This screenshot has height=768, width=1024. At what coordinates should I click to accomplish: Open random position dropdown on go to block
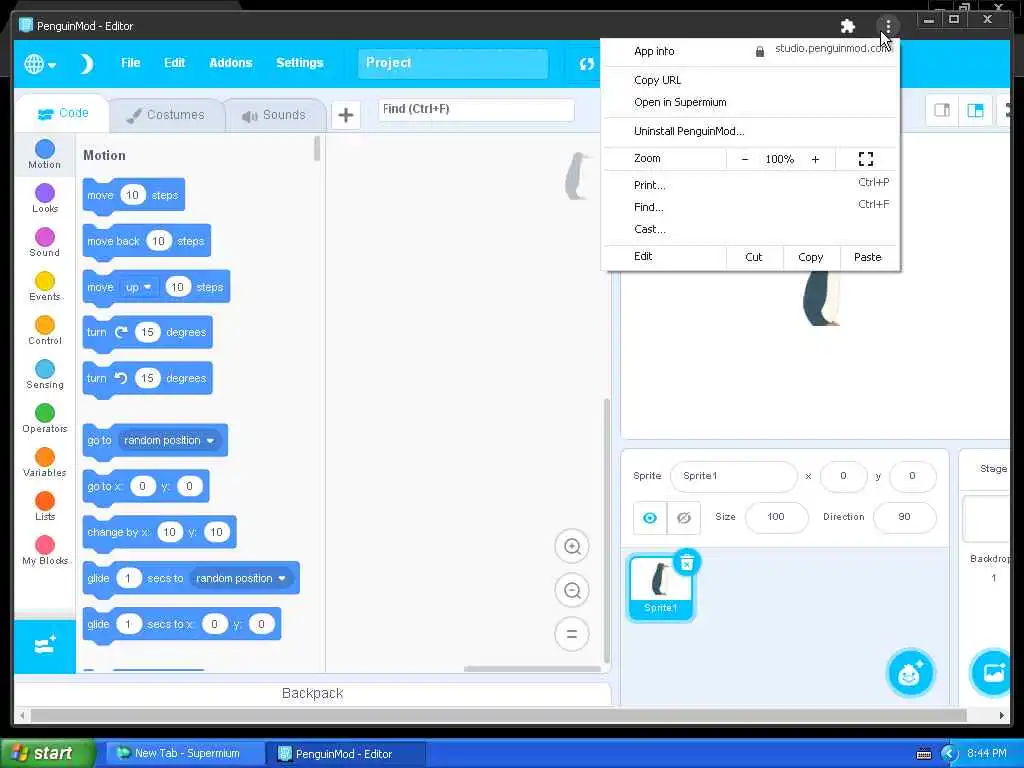coord(169,441)
